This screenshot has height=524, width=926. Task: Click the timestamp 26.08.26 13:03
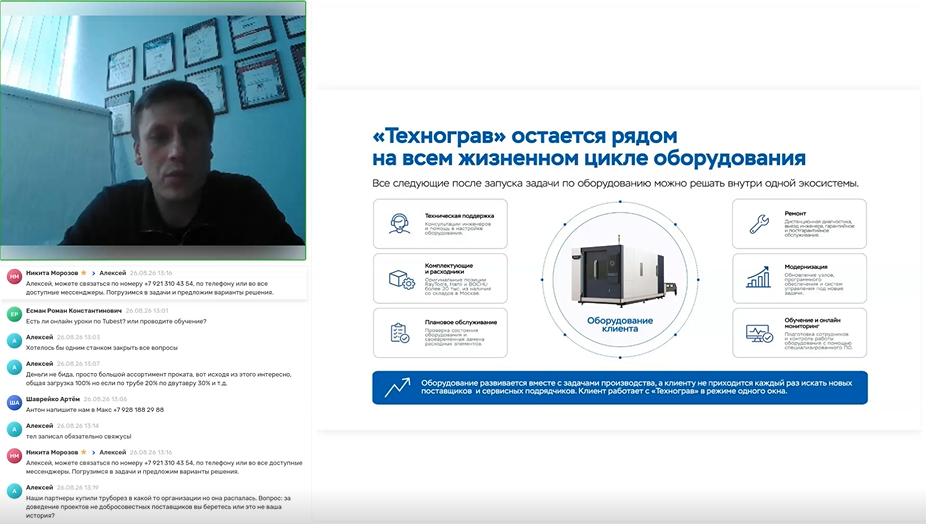79,337
